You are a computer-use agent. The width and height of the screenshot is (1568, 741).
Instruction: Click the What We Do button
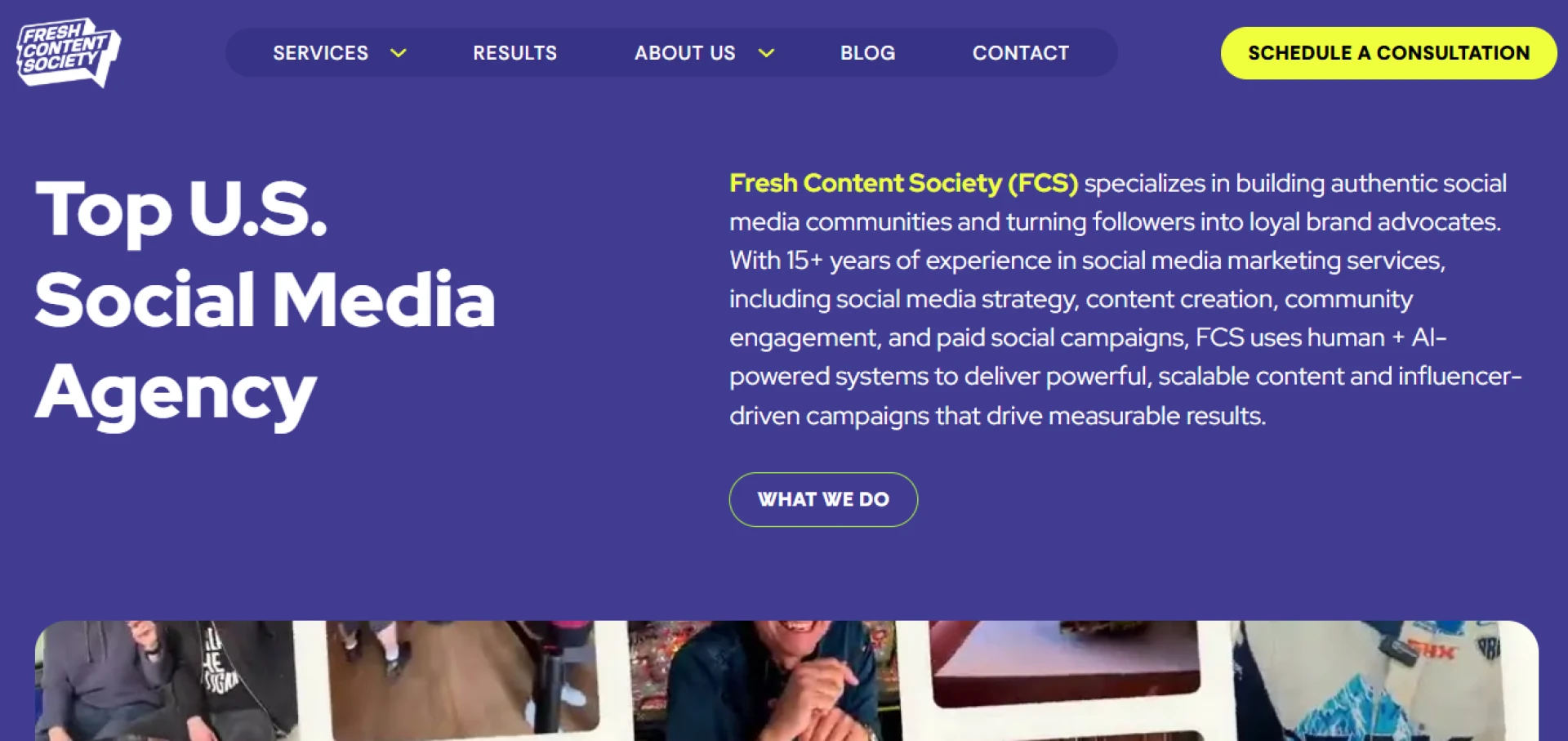pos(823,499)
